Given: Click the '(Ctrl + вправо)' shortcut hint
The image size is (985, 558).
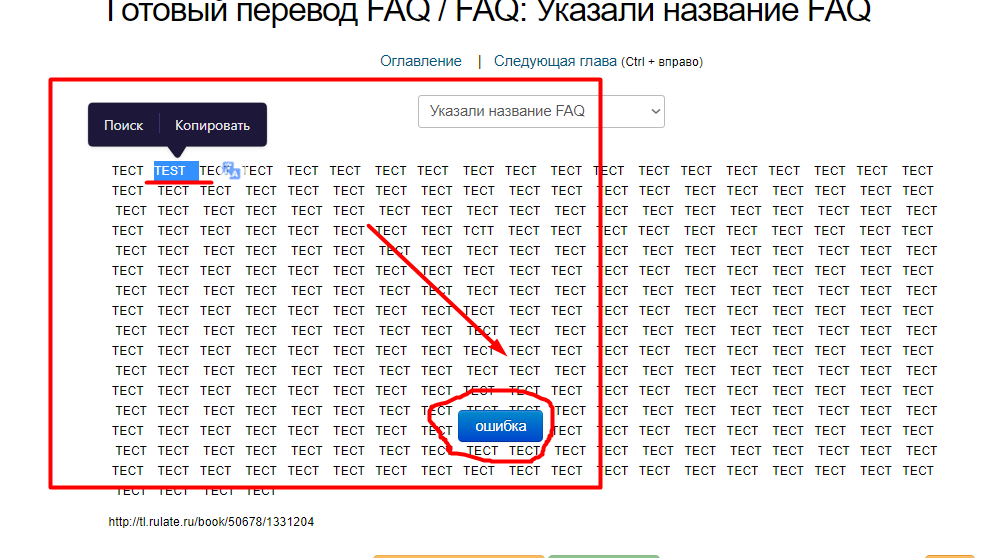Looking at the screenshot, I should 662,62.
